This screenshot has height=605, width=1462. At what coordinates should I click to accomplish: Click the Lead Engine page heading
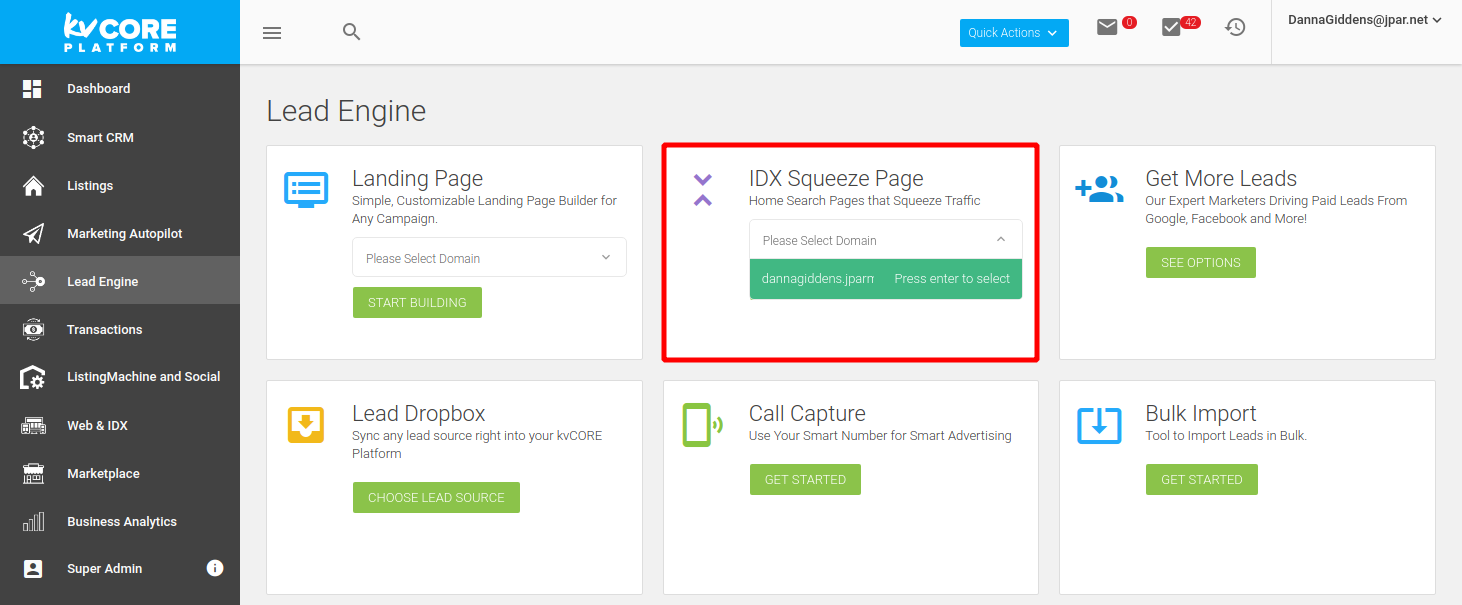coord(346,111)
